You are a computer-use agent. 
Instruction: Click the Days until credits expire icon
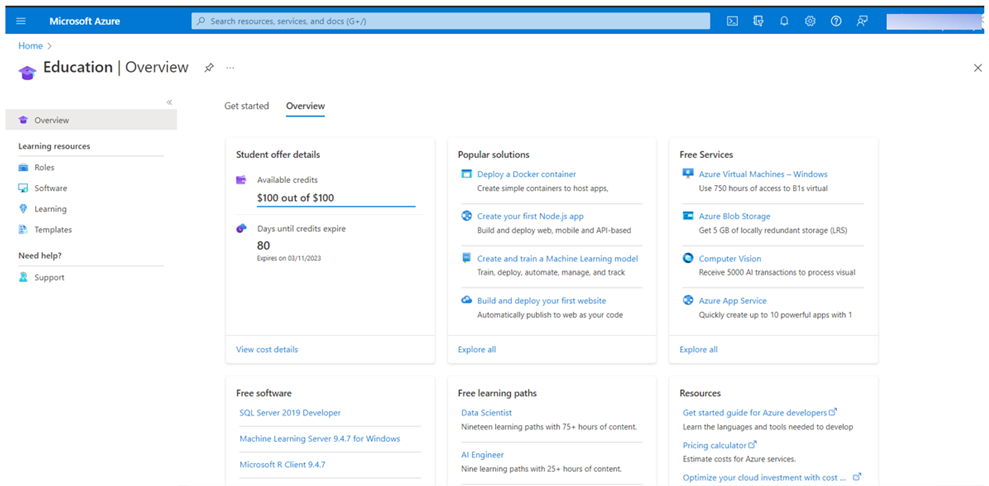pos(241,229)
